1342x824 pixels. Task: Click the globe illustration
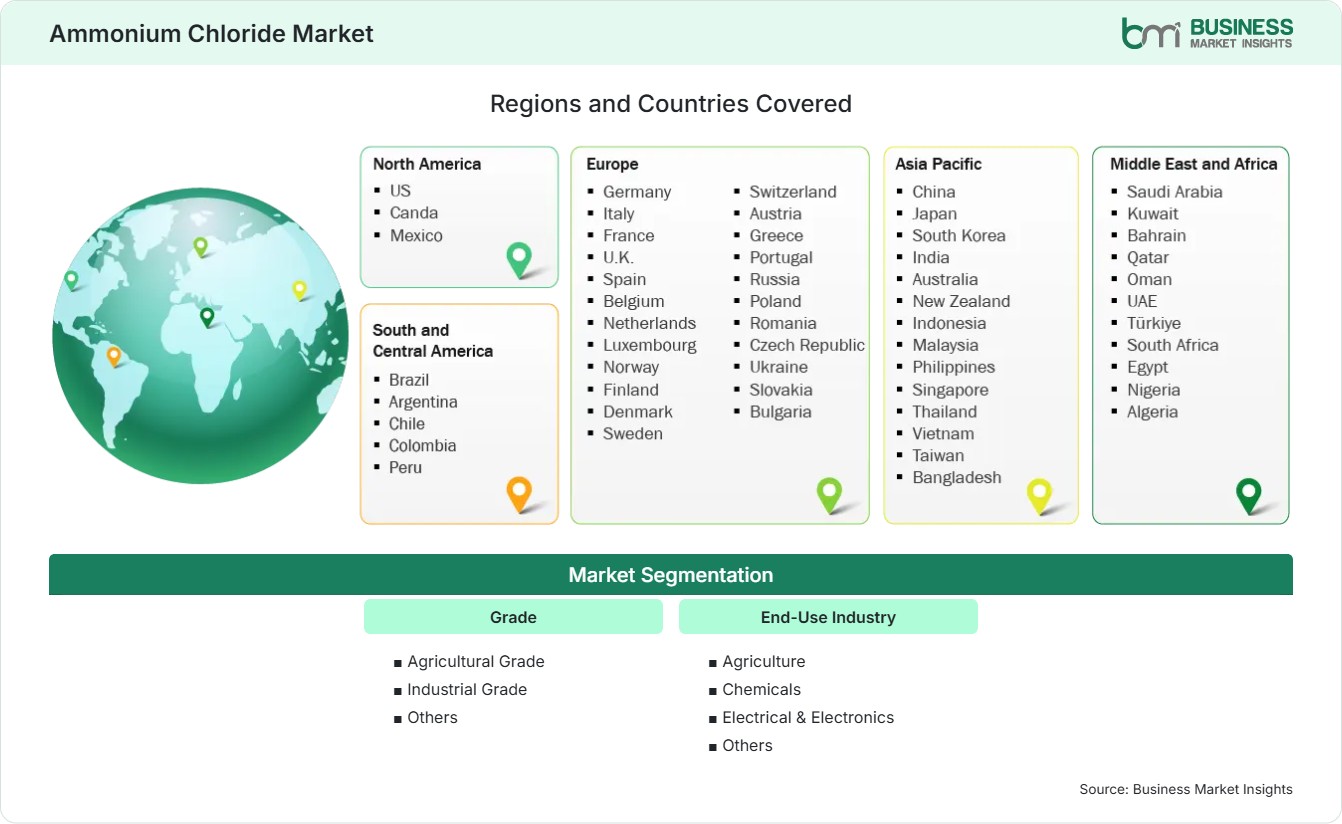click(200, 336)
